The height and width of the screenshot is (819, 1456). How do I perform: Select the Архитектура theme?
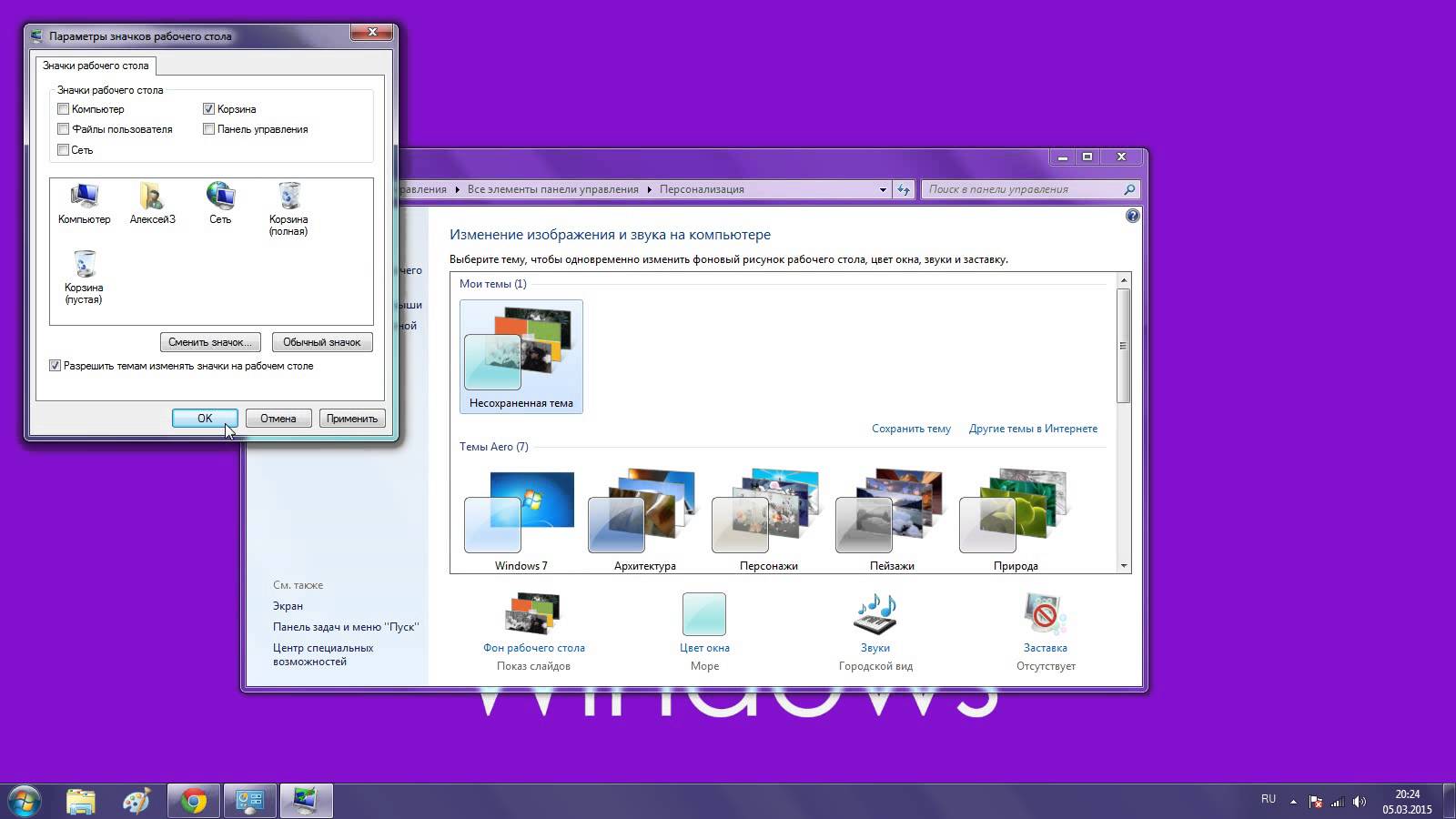pos(645,521)
